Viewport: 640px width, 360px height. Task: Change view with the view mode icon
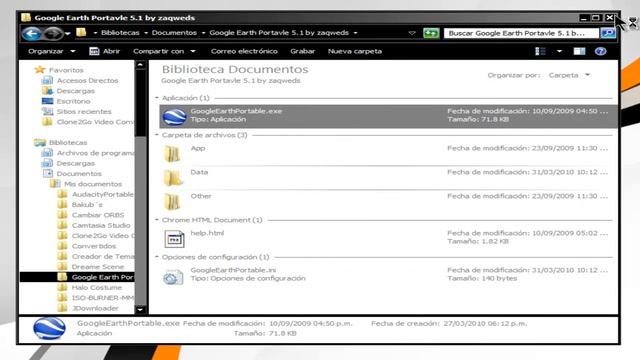pyautogui.click(x=540, y=51)
